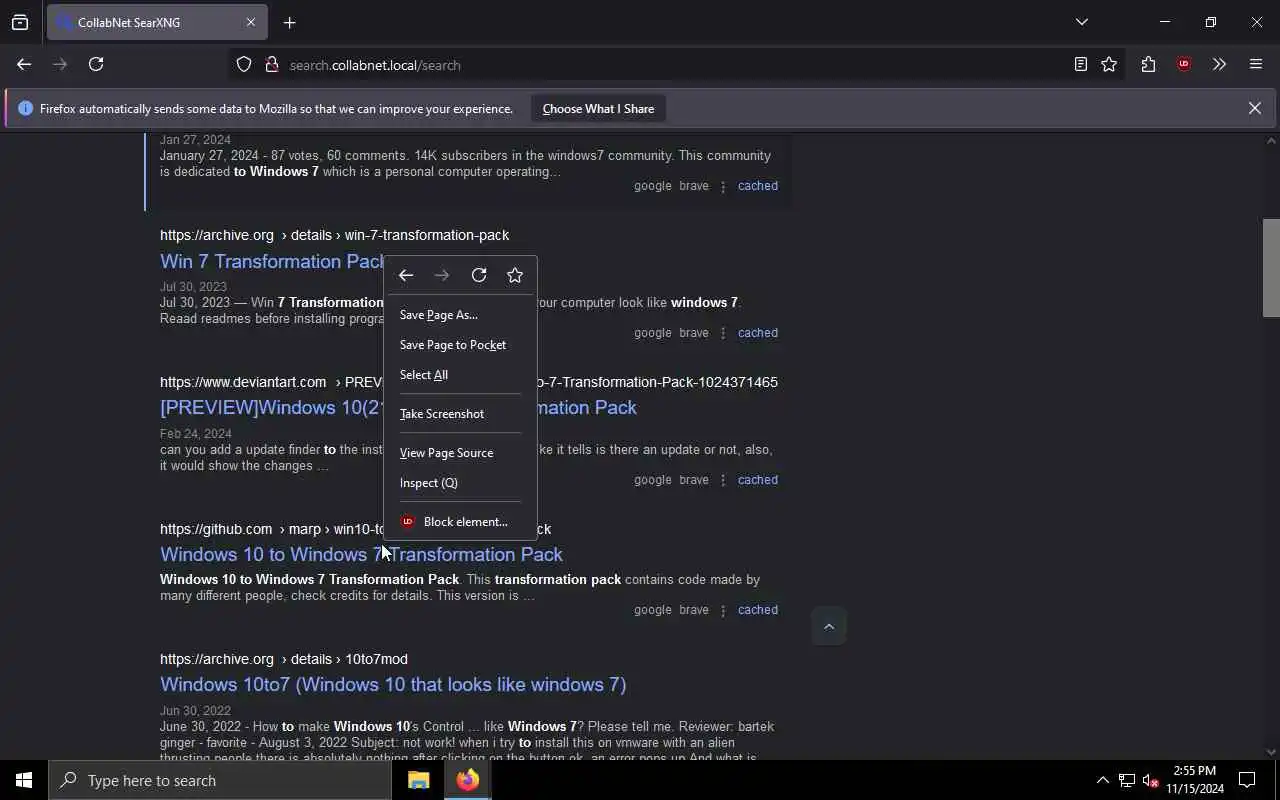
Task: Open Win 7 Transformation Pack result link
Action: [272, 261]
